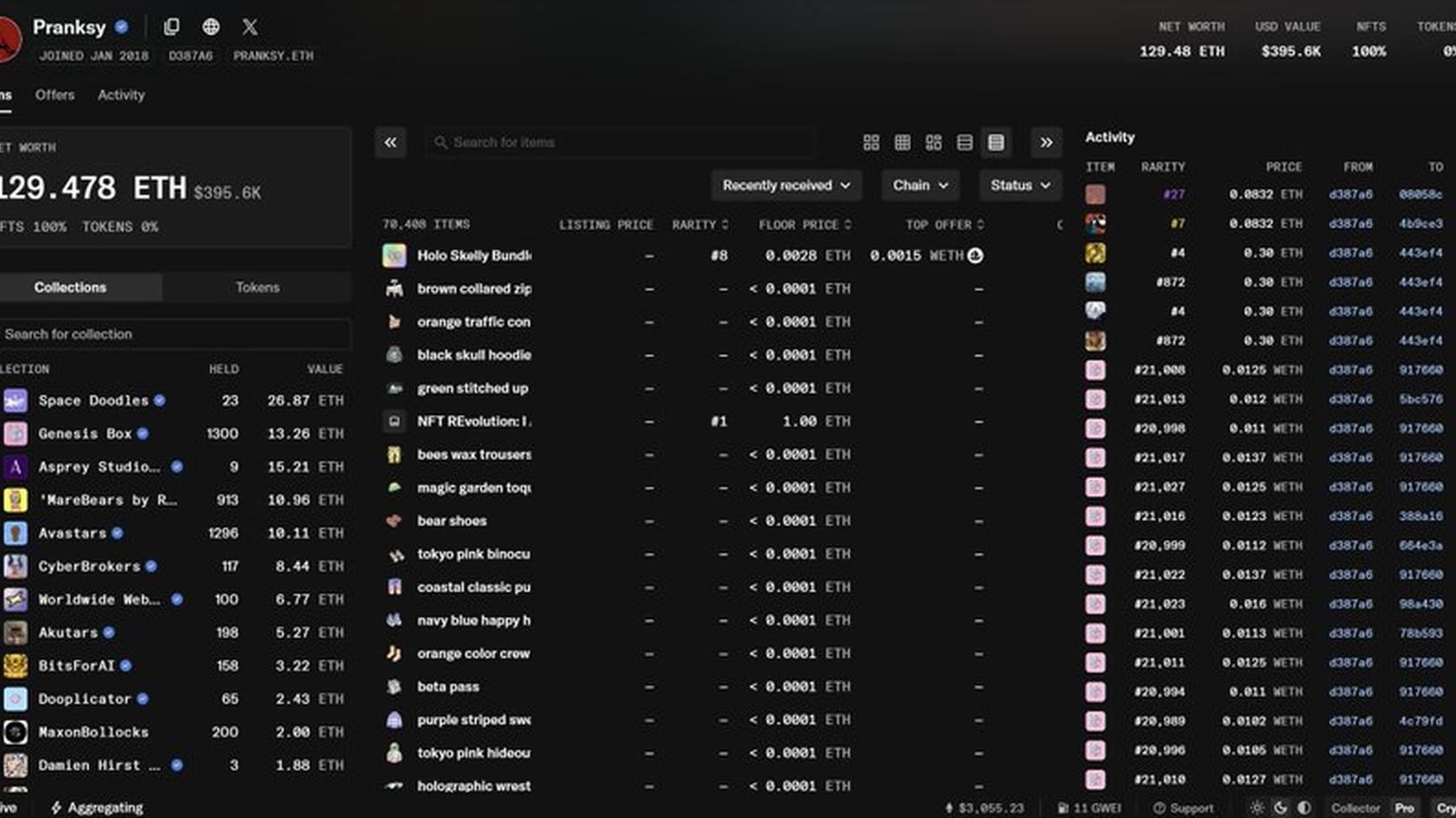Open the brown collared zip item
Viewport: 1456px width, 818px height.
(x=474, y=289)
